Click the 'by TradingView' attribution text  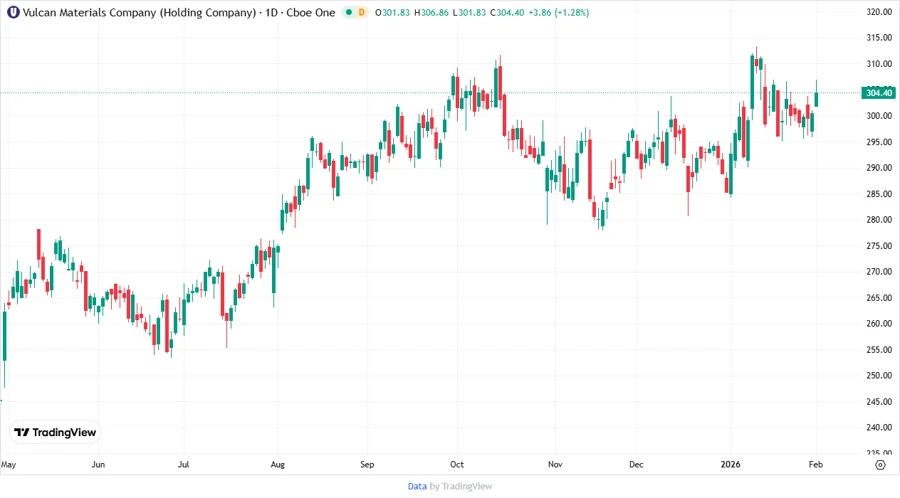[x=461, y=486]
